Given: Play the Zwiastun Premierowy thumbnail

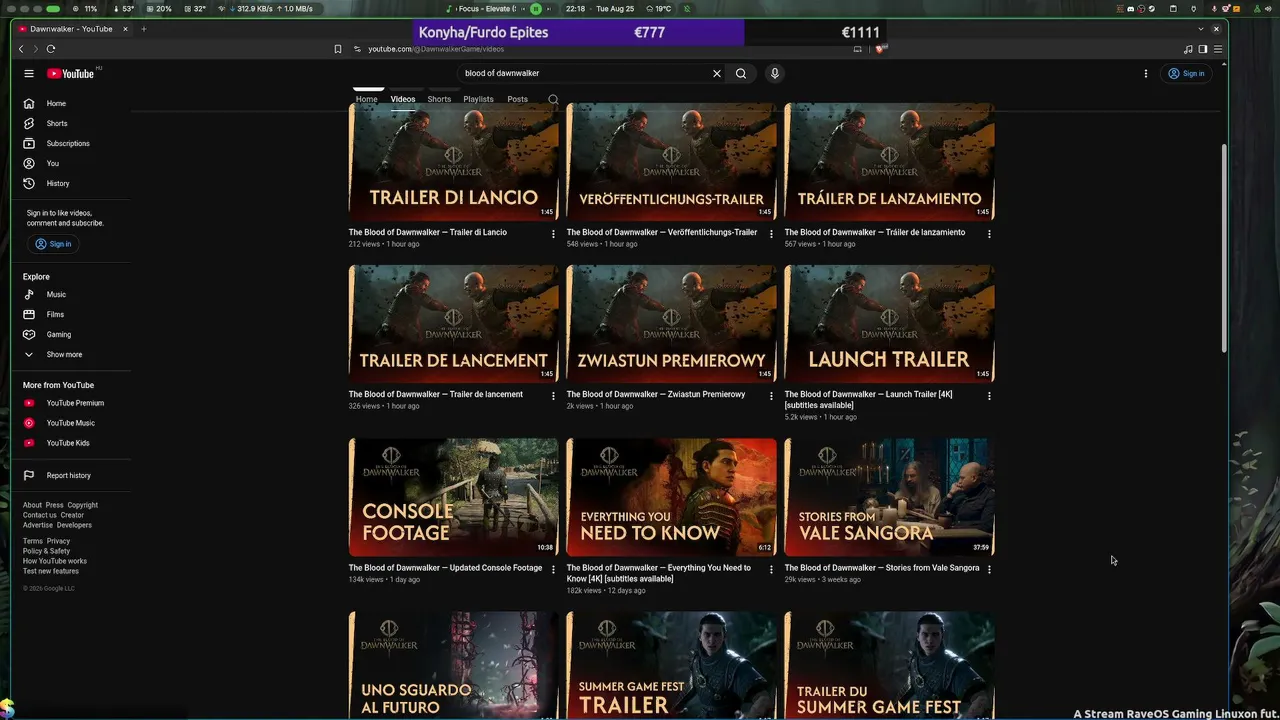Looking at the screenshot, I should [x=671, y=323].
